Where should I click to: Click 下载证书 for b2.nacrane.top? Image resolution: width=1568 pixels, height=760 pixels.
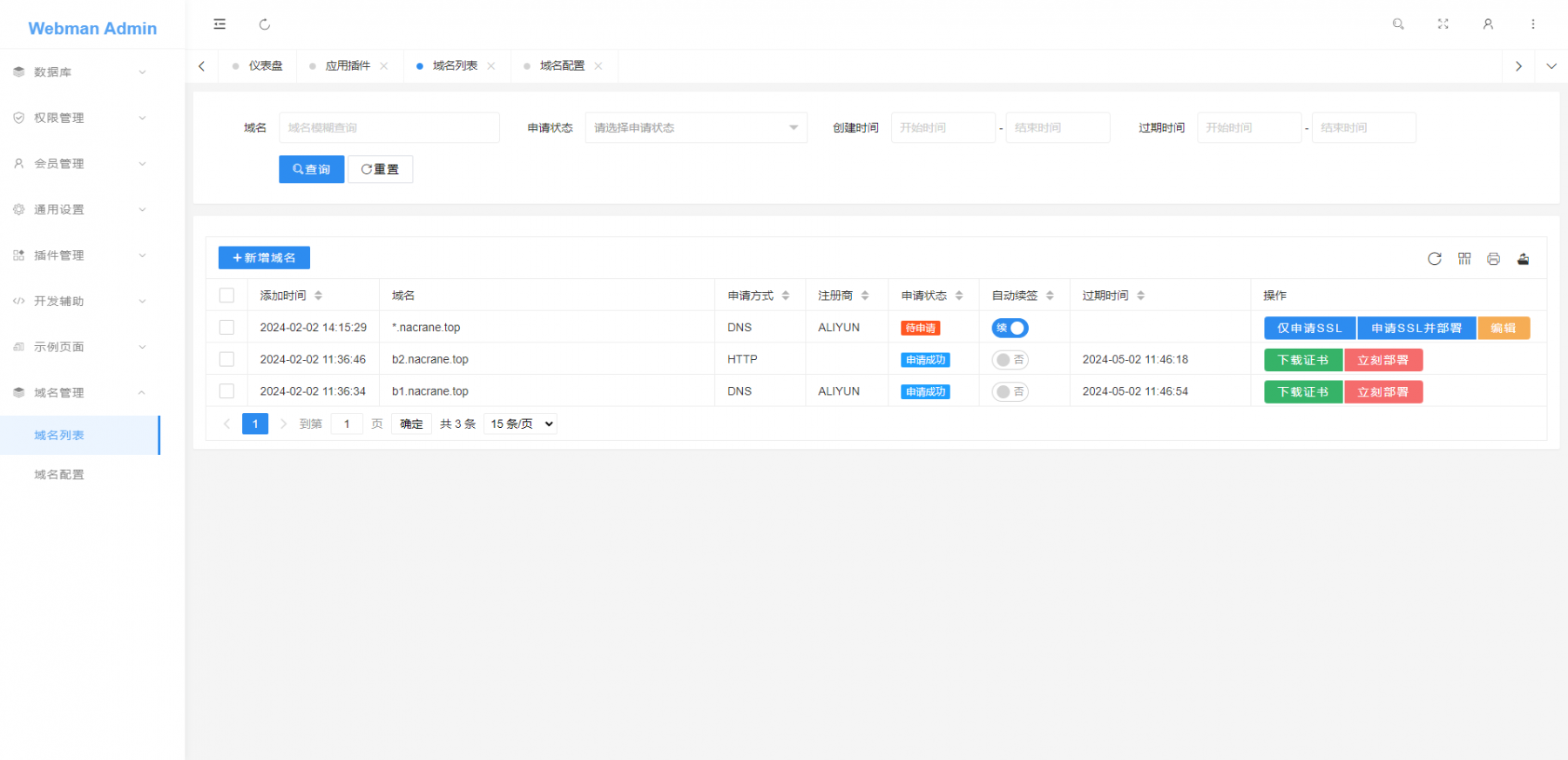click(1303, 360)
